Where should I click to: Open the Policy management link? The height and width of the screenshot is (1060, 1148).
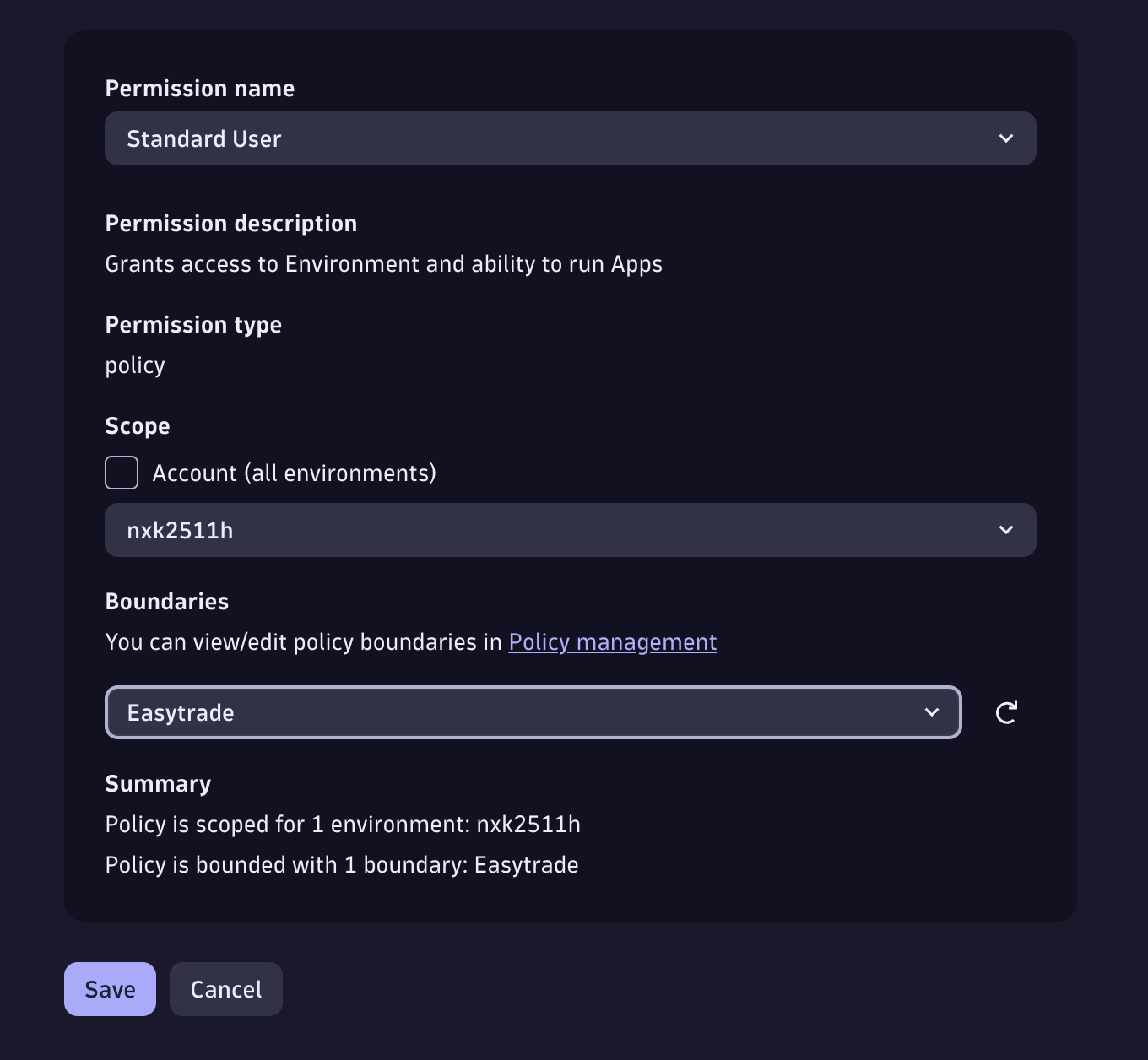(x=613, y=642)
